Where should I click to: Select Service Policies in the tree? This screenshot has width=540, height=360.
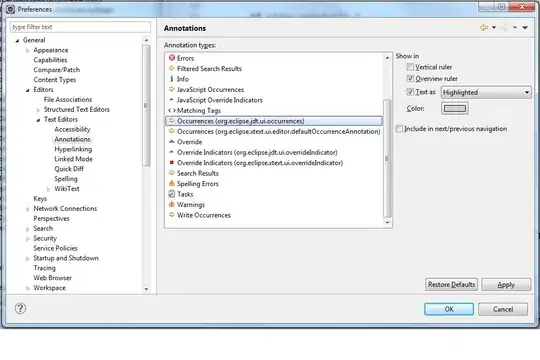[55, 248]
